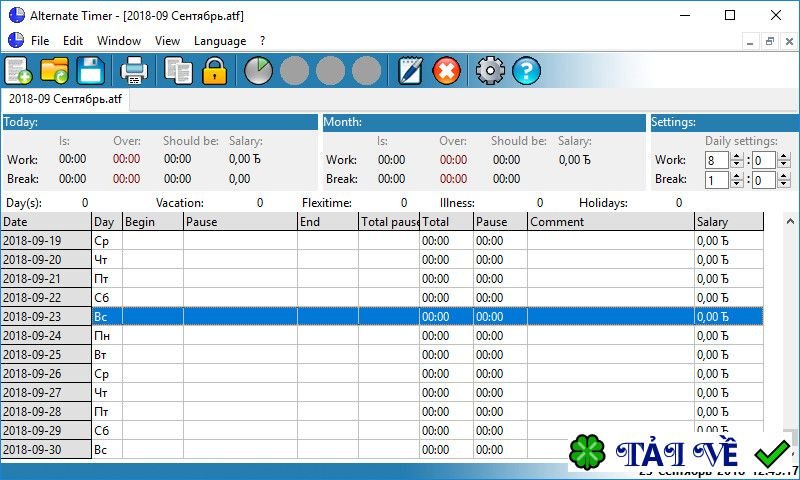
Task: Print the timesheet via the printer icon
Action: (x=134, y=71)
